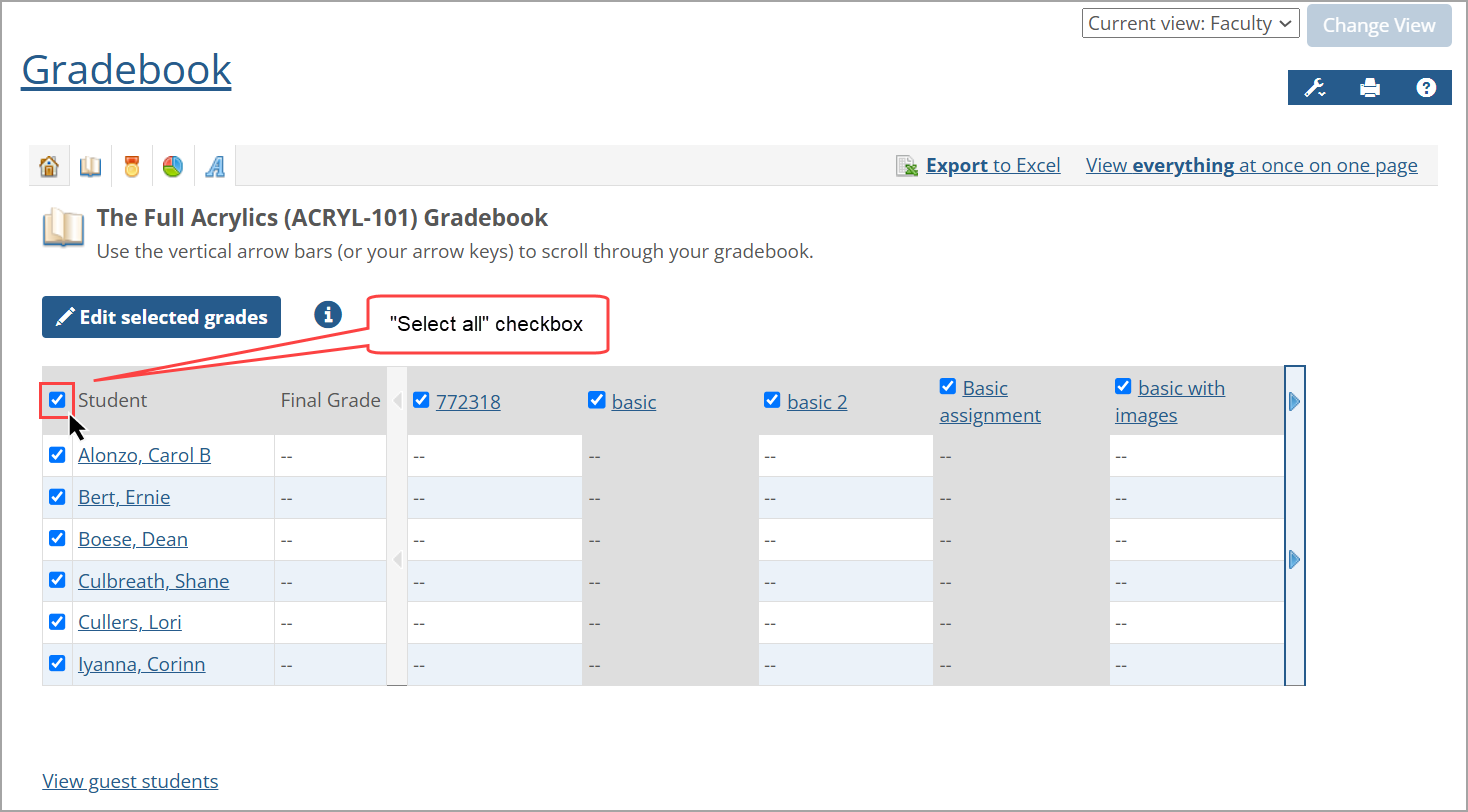Click the Change View button
This screenshot has height=812, width=1468.
[1379, 26]
